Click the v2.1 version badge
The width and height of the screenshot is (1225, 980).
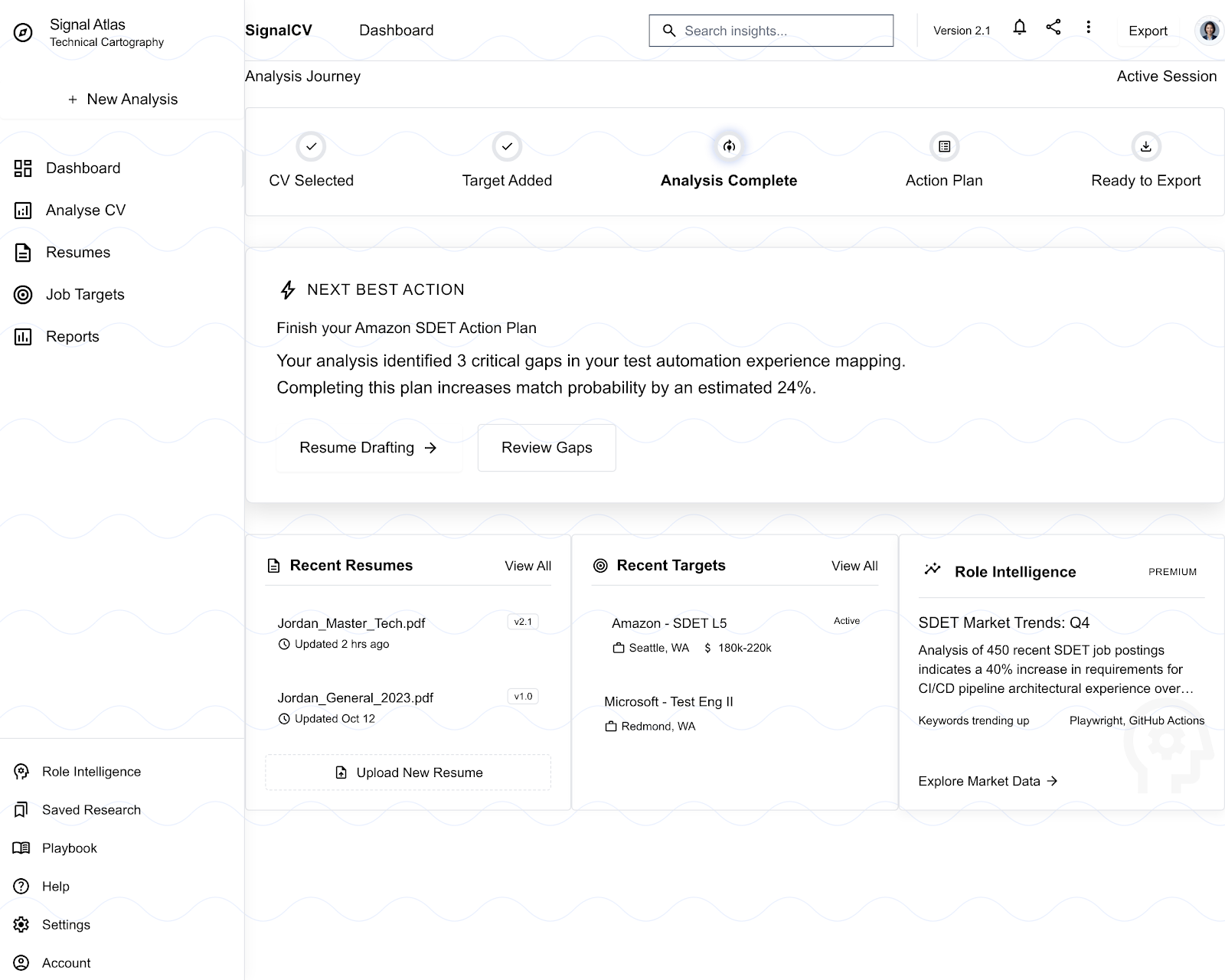tap(523, 622)
